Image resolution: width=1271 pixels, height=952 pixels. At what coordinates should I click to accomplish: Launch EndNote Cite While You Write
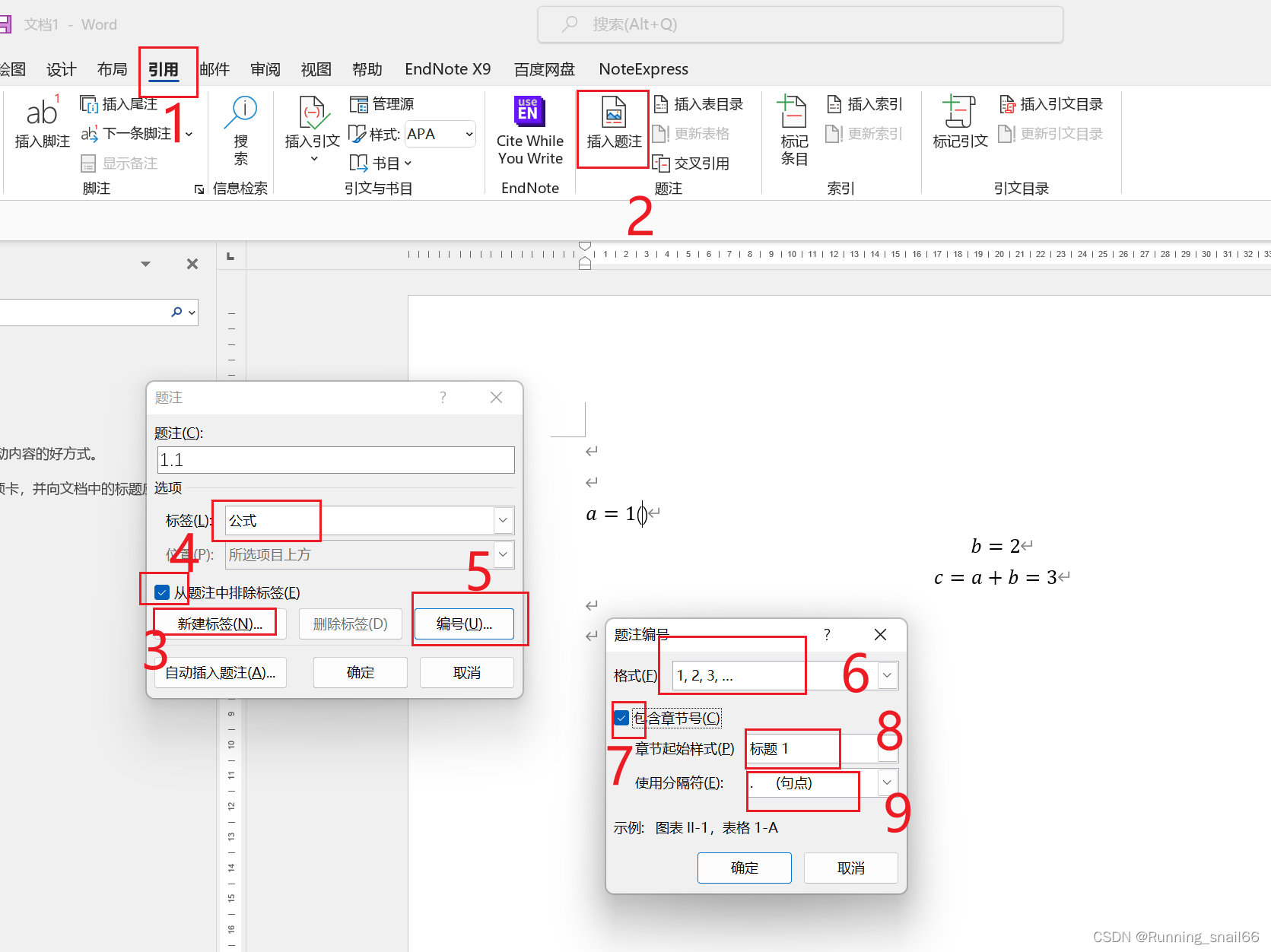tap(529, 130)
